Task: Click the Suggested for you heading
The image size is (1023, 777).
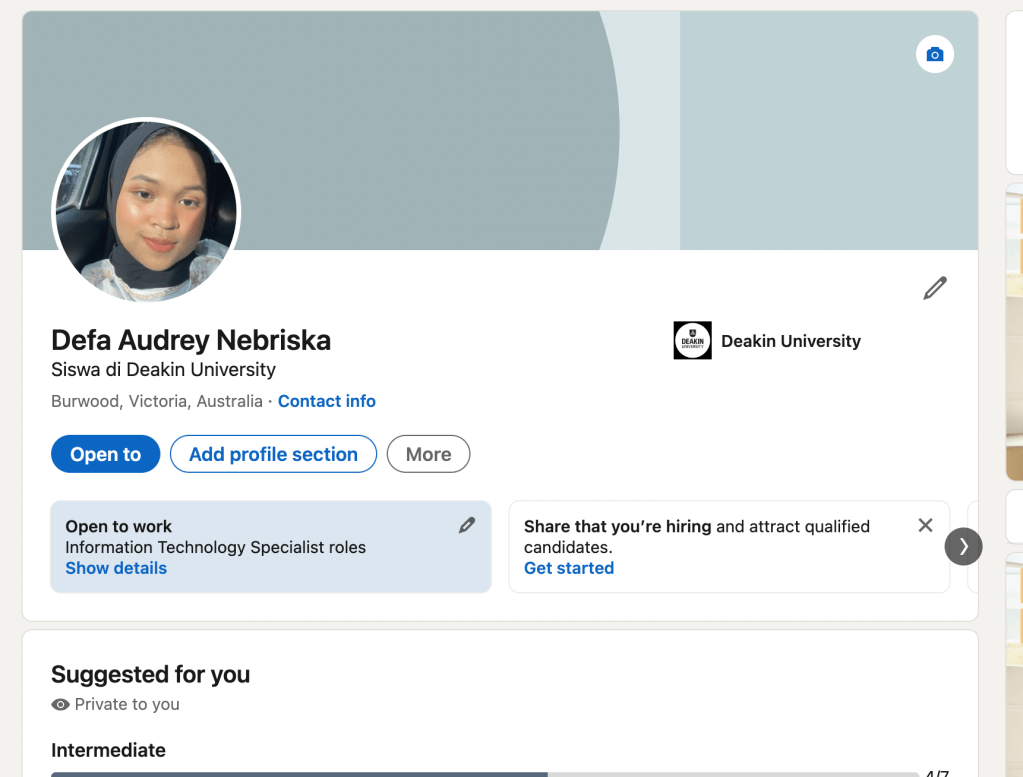Action: (150, 674)
